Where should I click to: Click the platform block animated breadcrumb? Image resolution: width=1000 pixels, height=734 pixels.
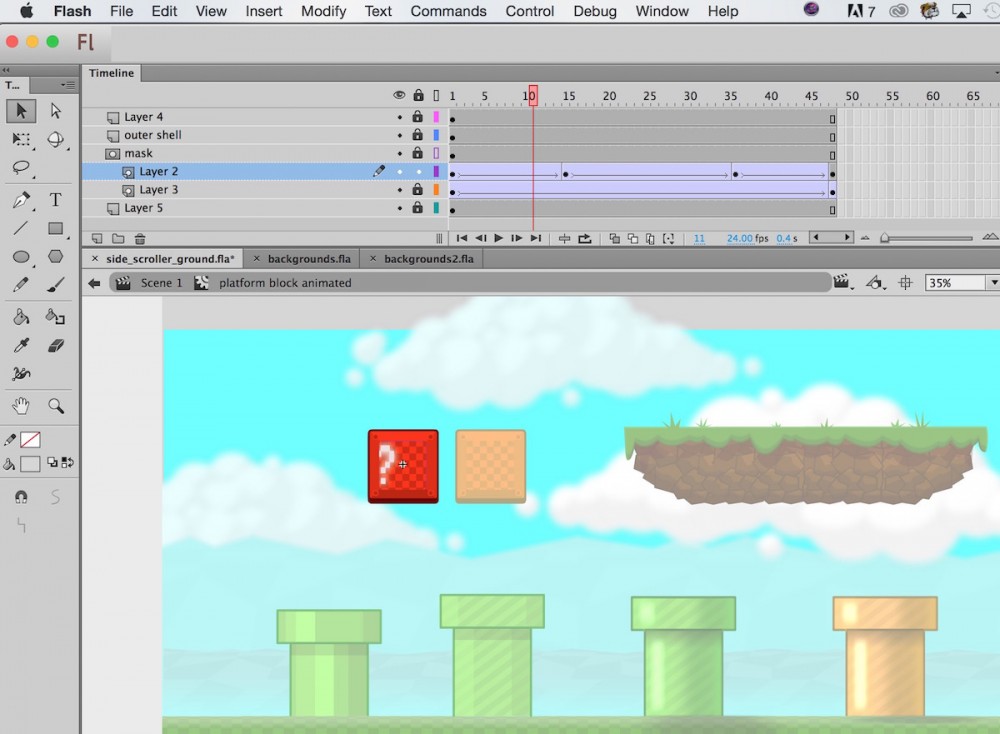(x=284, y=283)
